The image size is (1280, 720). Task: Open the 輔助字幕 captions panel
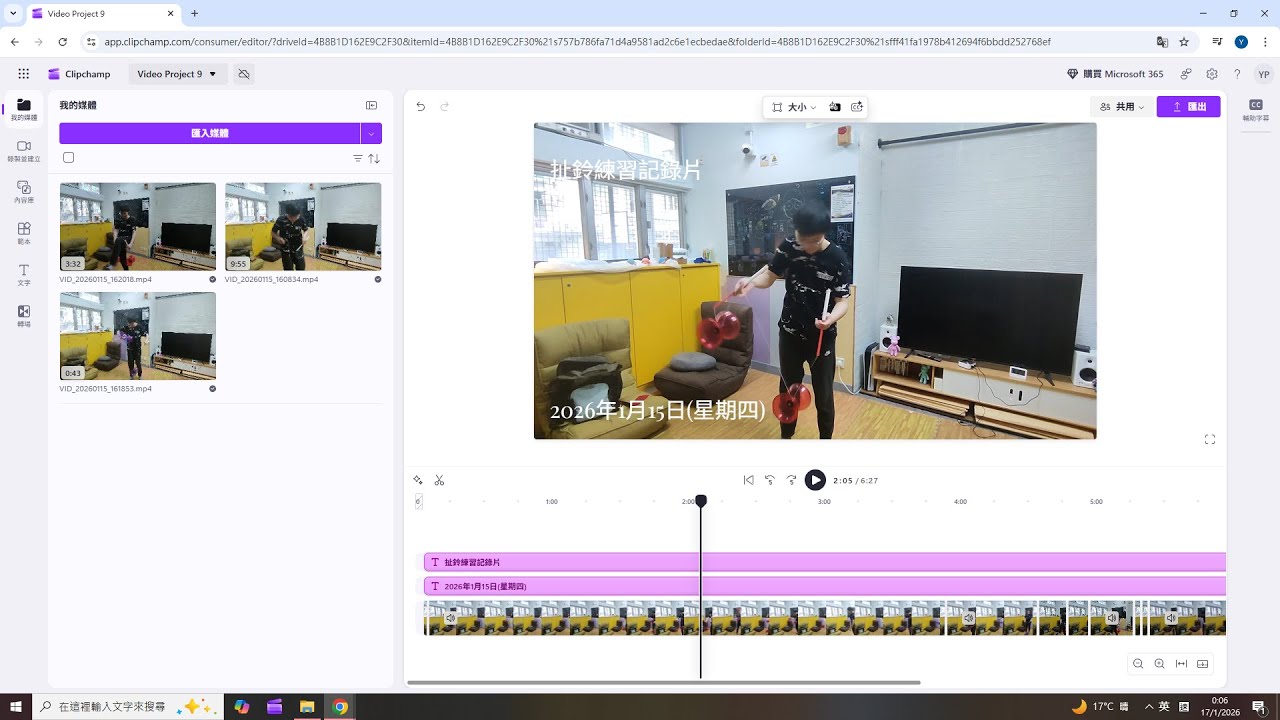1254,110
